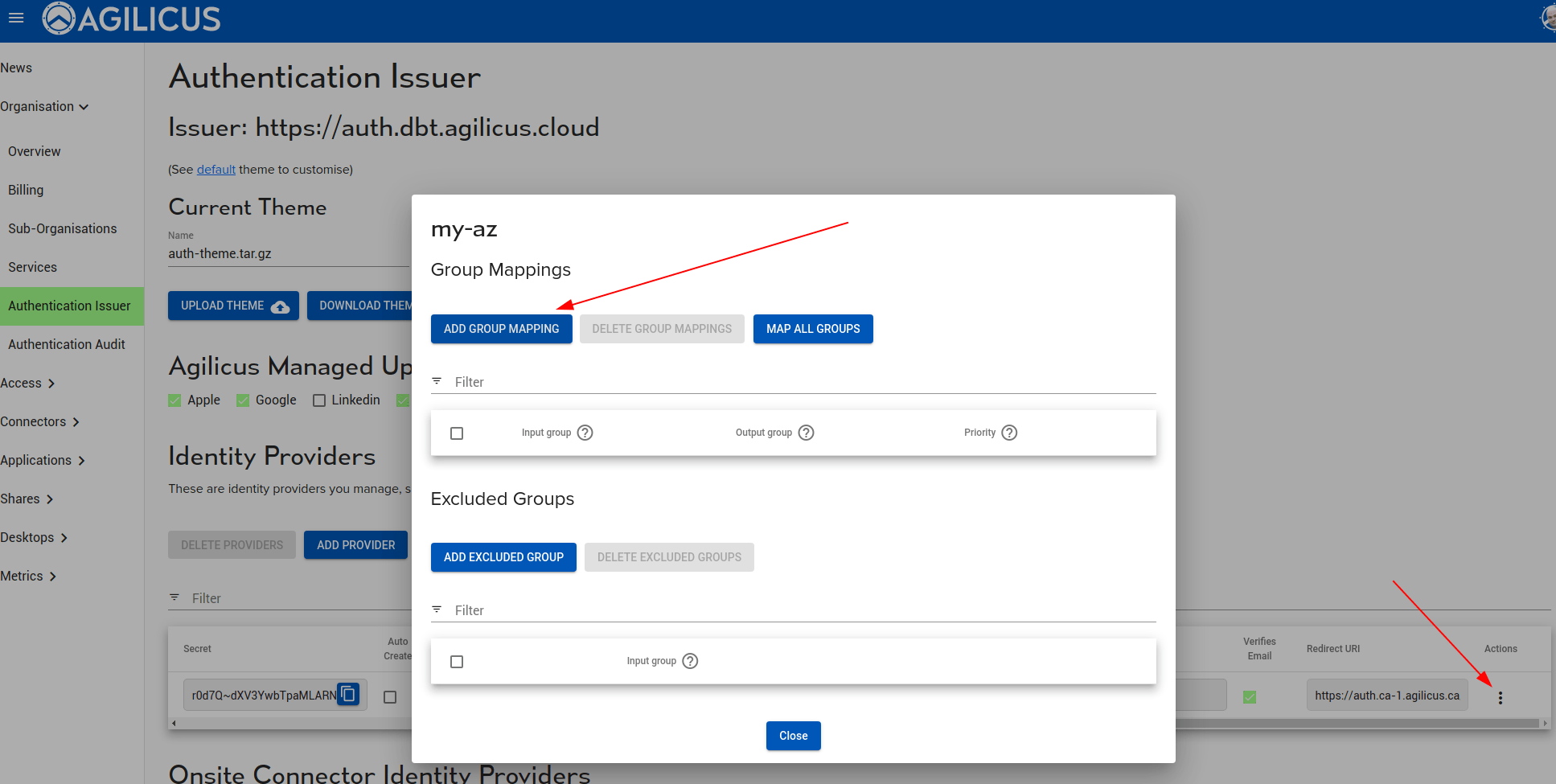Click help icon in Excluded Groups header
The image size is (1556, 784).
click(690, 661)
